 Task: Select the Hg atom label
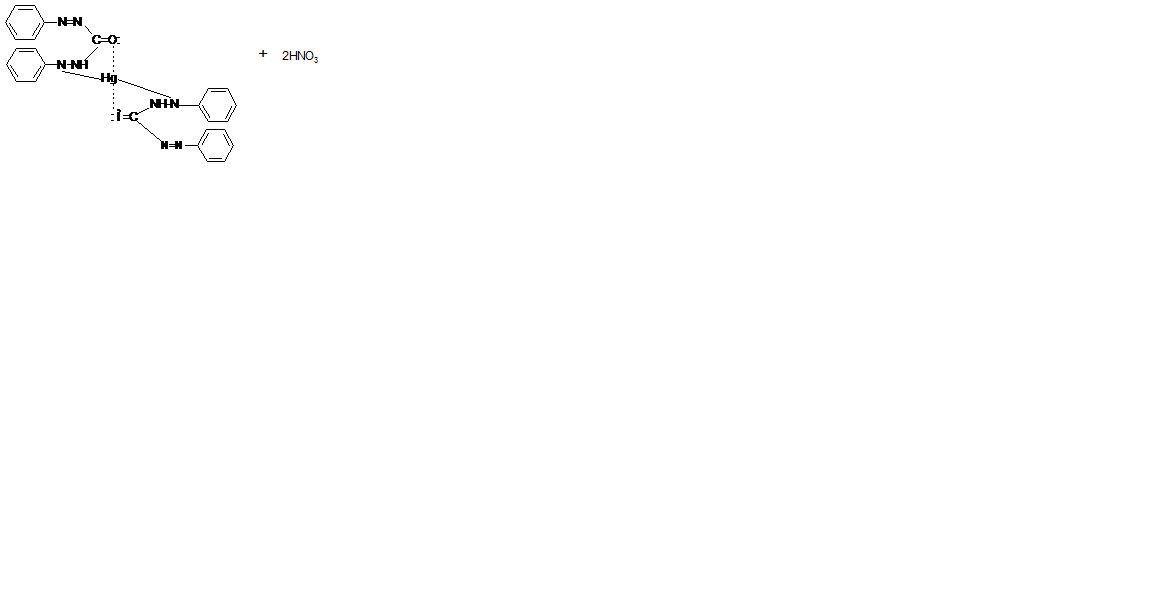click(x=109, y=78)
